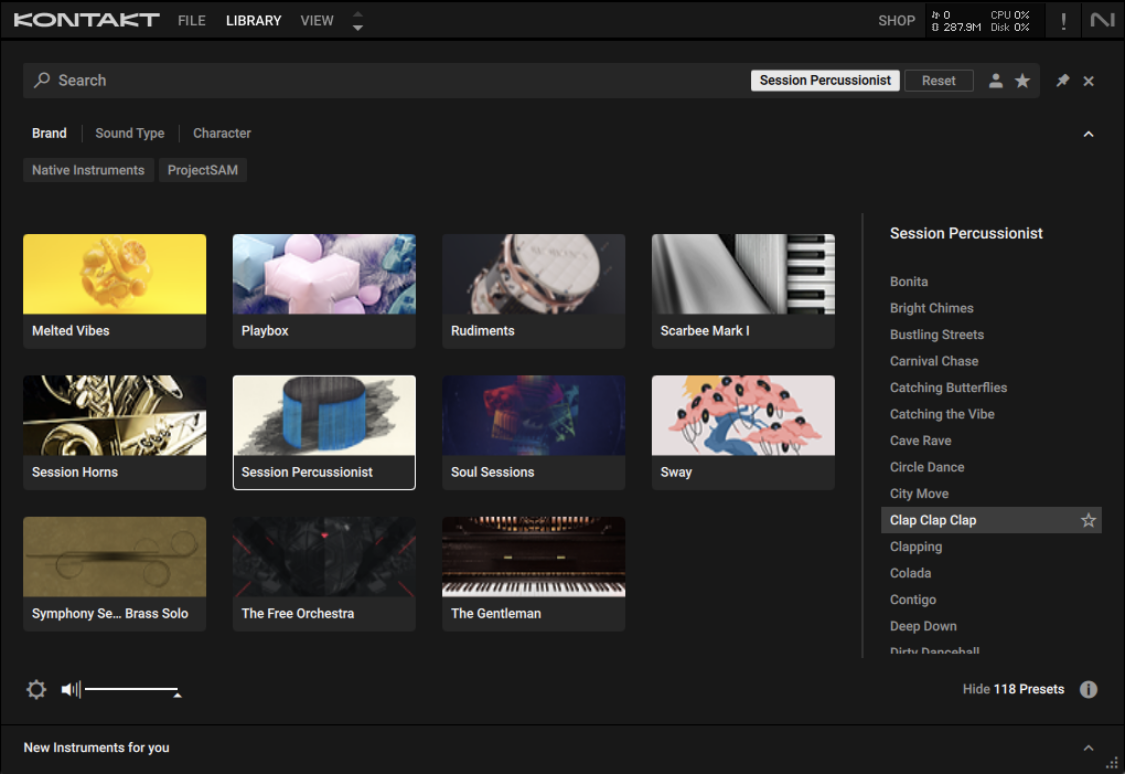Open the FILE menu

191,20
